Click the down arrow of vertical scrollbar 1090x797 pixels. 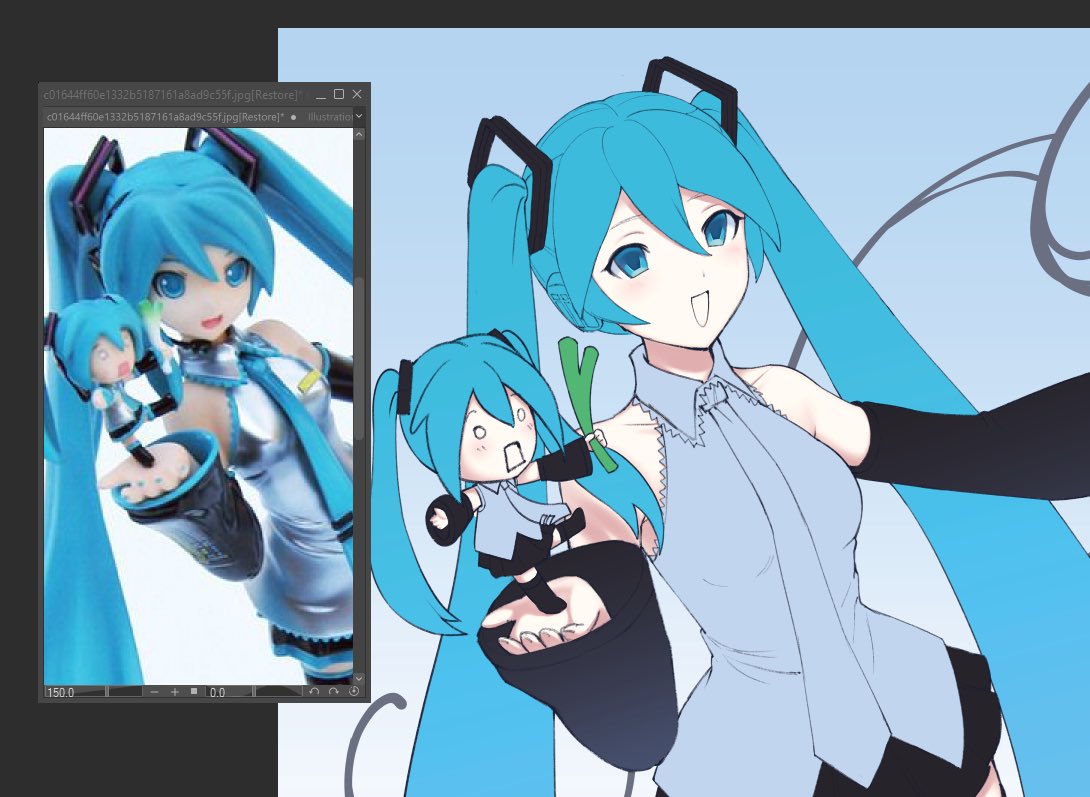359,677
